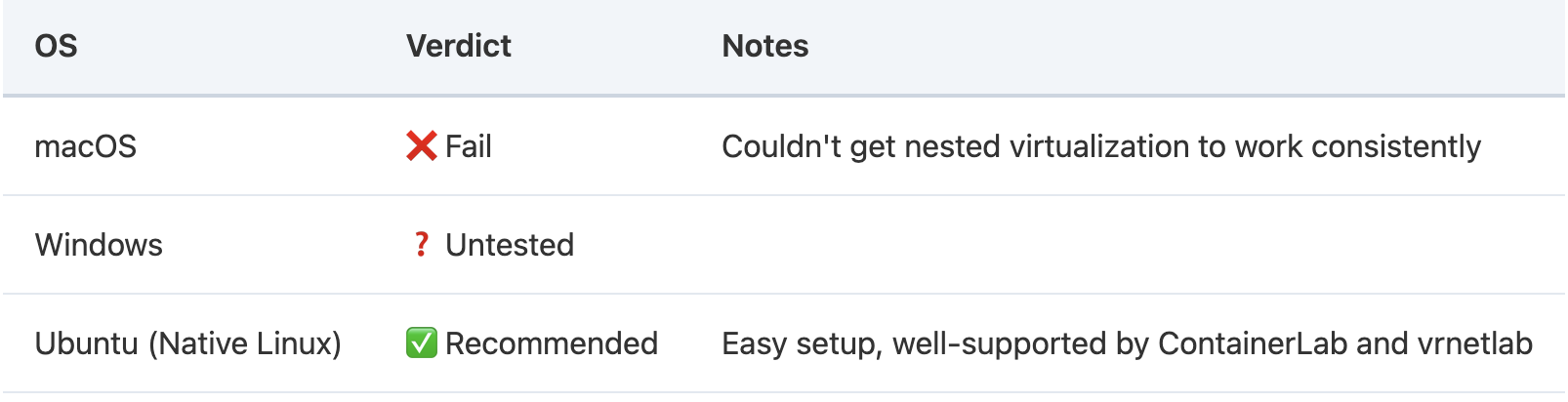Click the Ubuntu (Native Linux) cell
This screenshot has width=1568, height=402.
[188, 343]
